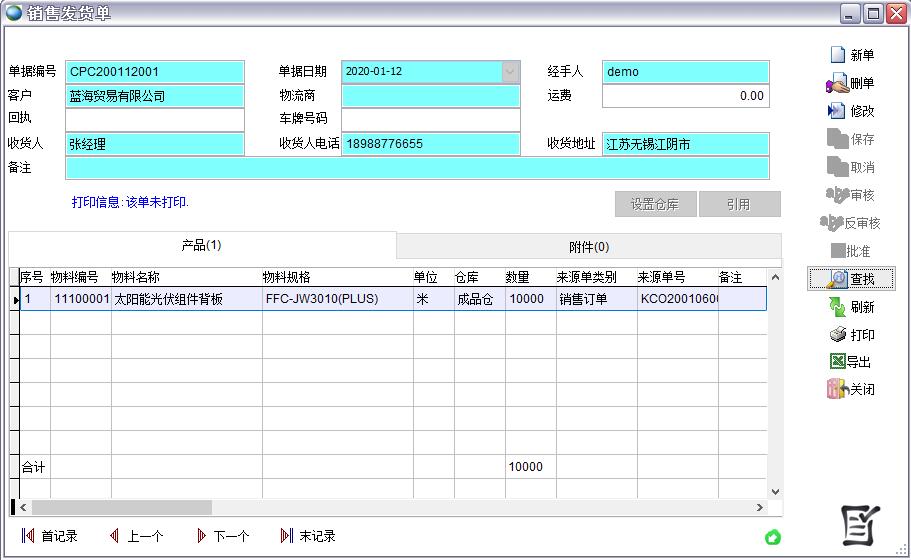Open the 单据日期 date dropdown
This screenshot has height=560, width=911.
tap(510, 72)
